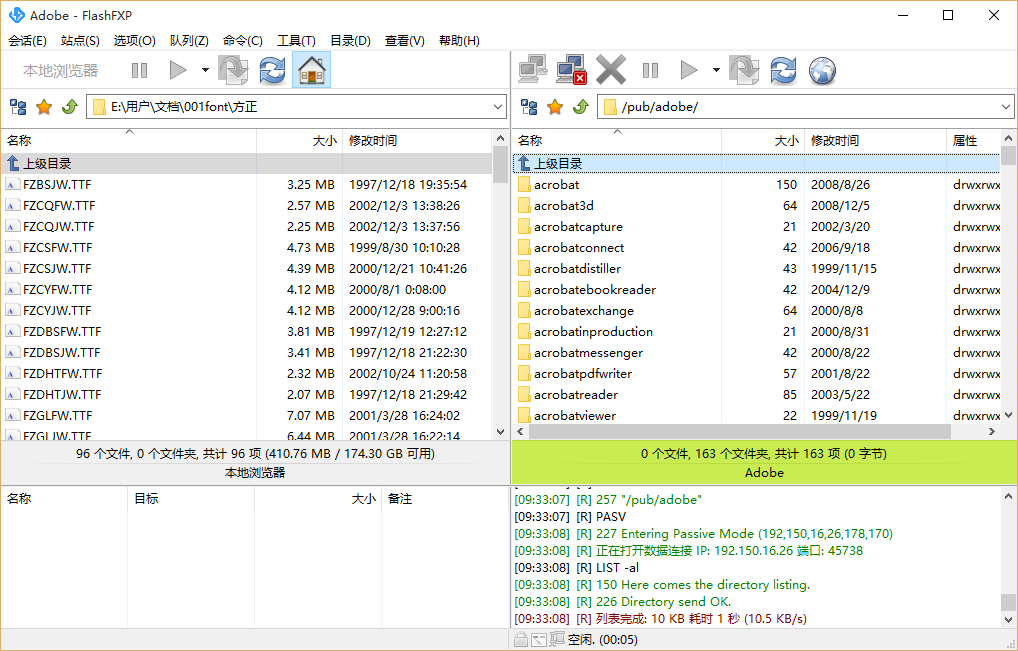Click the Disconnect icon in remote toolbar
Viewport: 1018px width, 651px height.
pyautogui.click(x=571, y=70)
